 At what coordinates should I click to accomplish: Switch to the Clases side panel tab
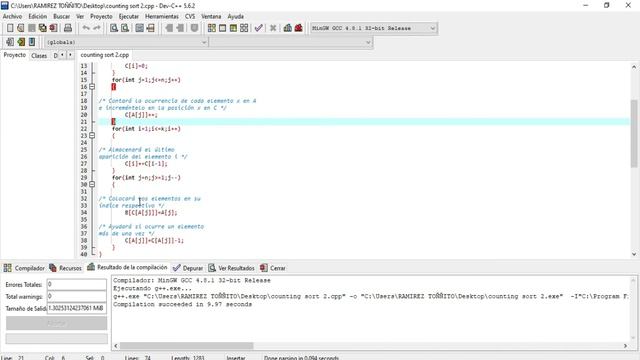[39, 56]
